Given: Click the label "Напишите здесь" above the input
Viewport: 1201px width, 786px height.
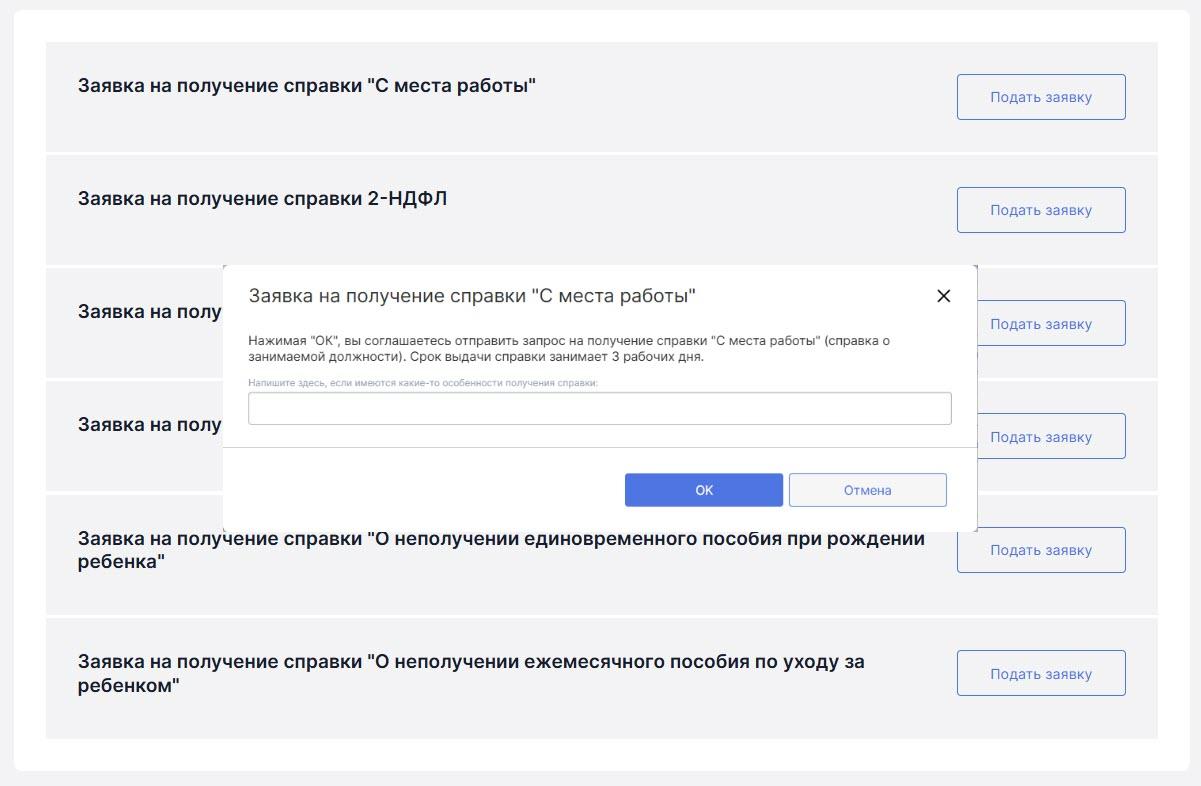Looking at the screenshot, I should (422, 383).
